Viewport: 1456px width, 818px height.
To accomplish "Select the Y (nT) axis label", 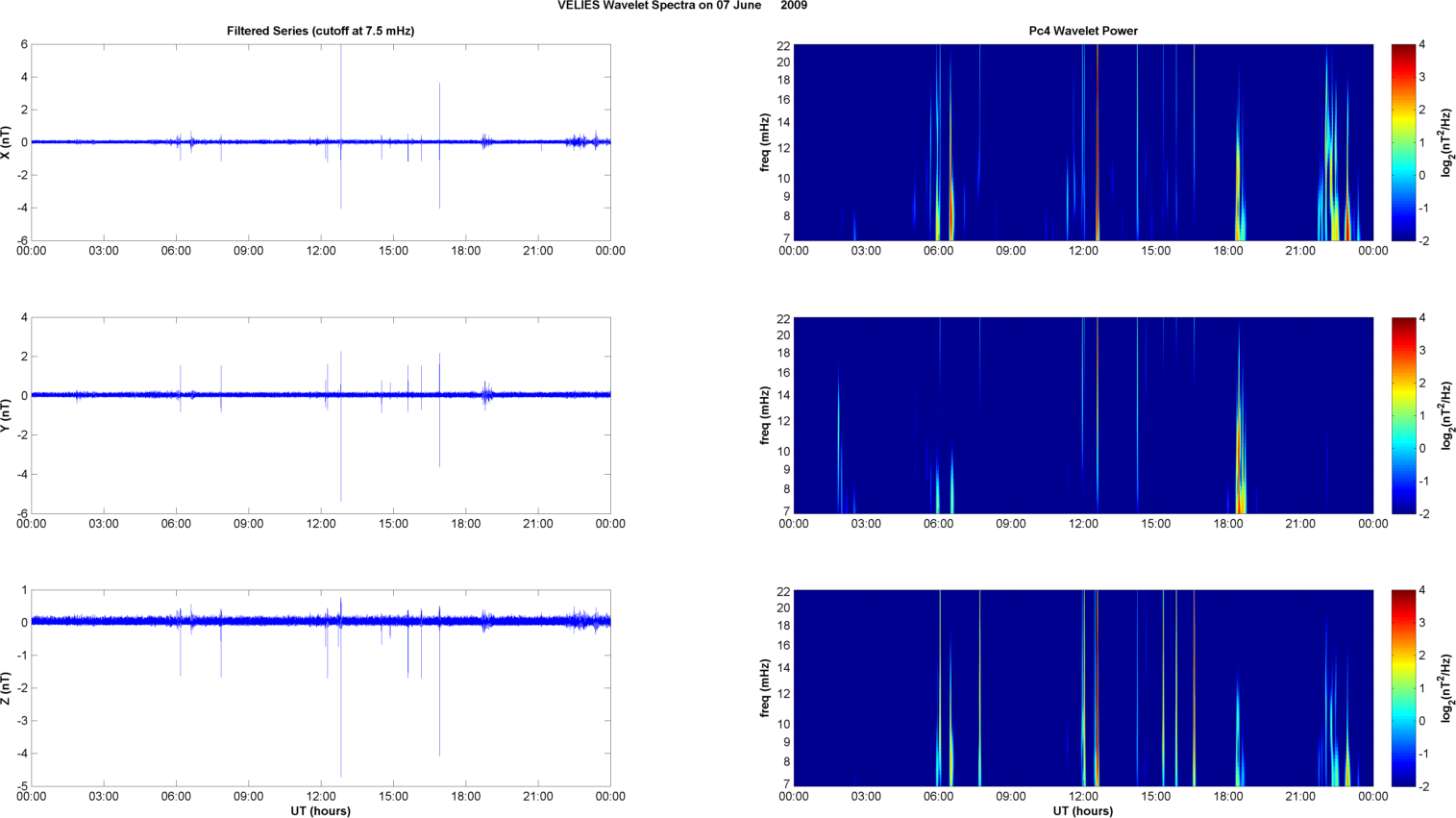I will (7, 415).
